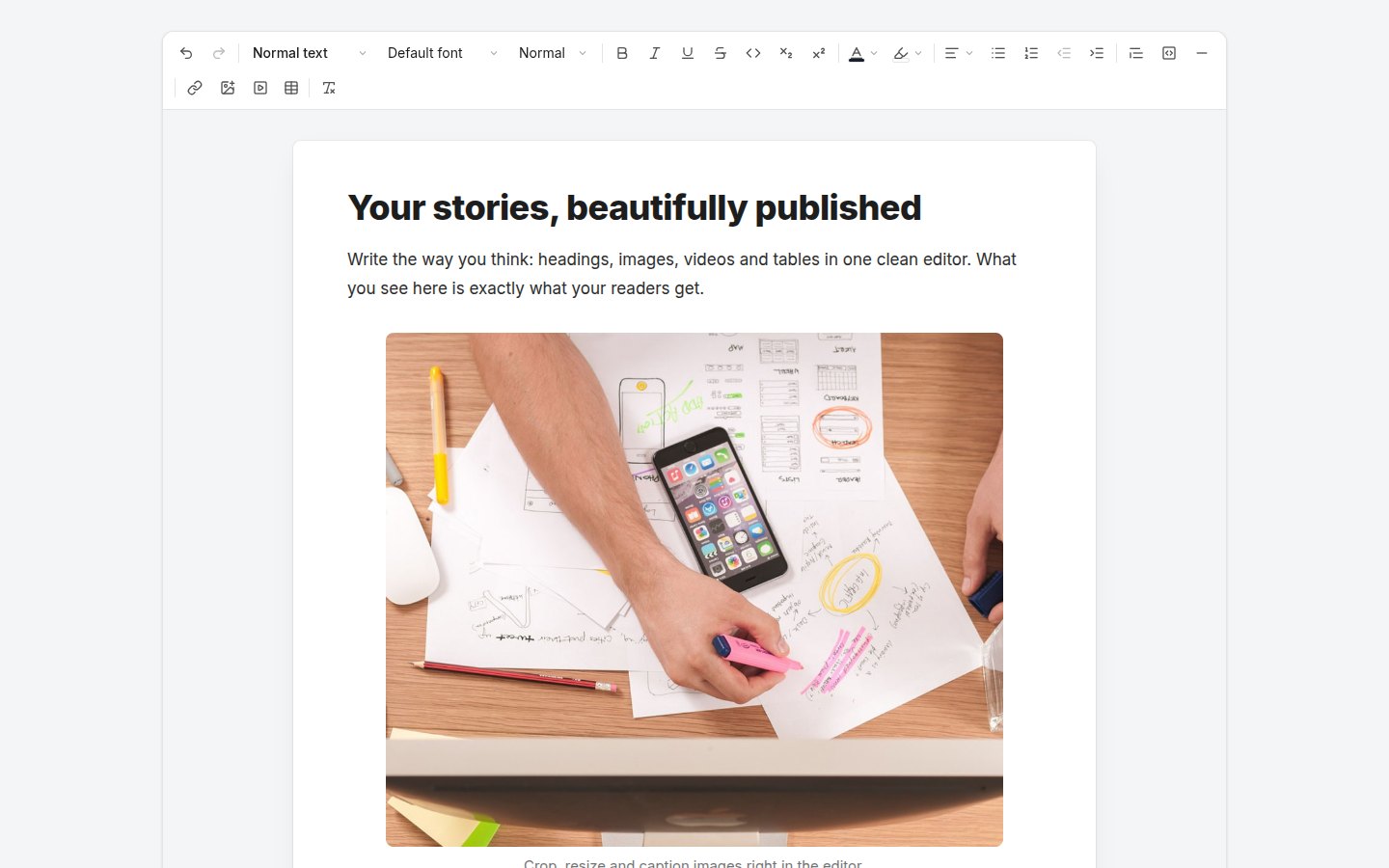Insert an image into the document

click(x=228, y=88)
